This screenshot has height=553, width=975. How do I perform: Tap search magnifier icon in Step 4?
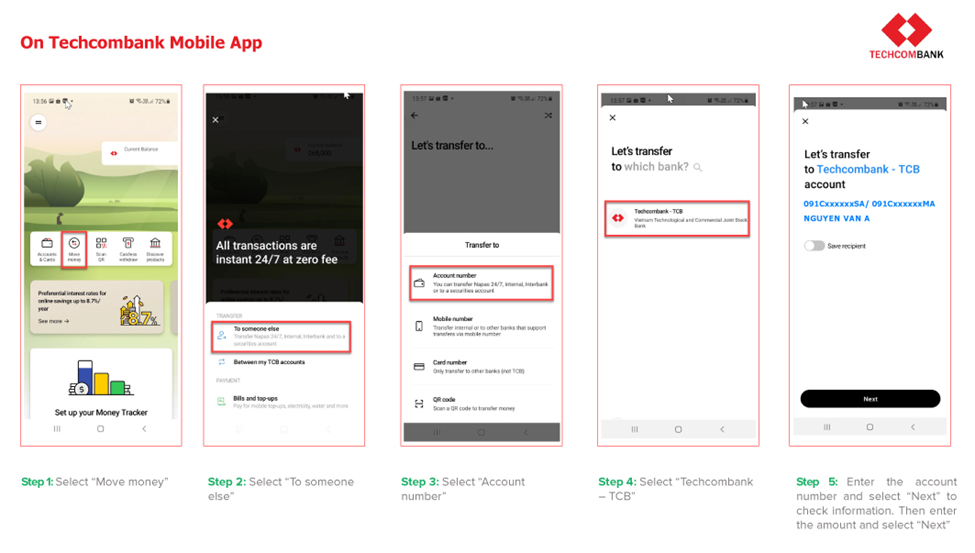[x=698, y=167]
